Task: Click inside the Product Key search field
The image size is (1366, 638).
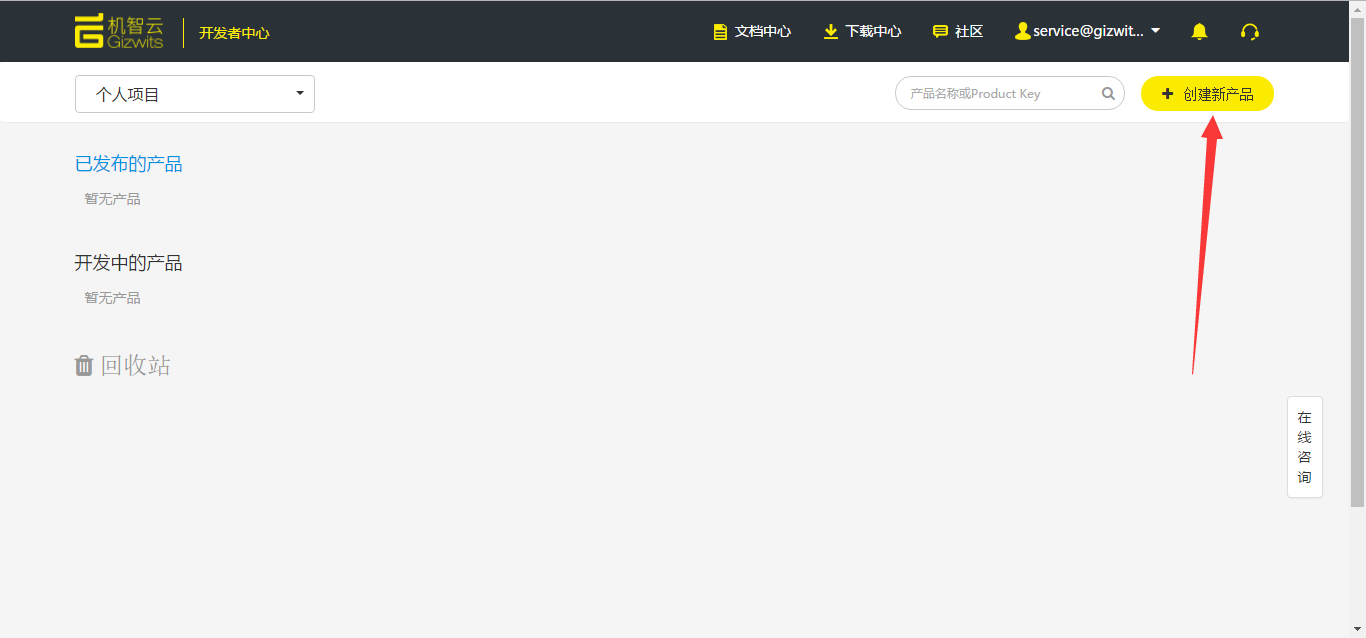Action: [x=990, y=92]
